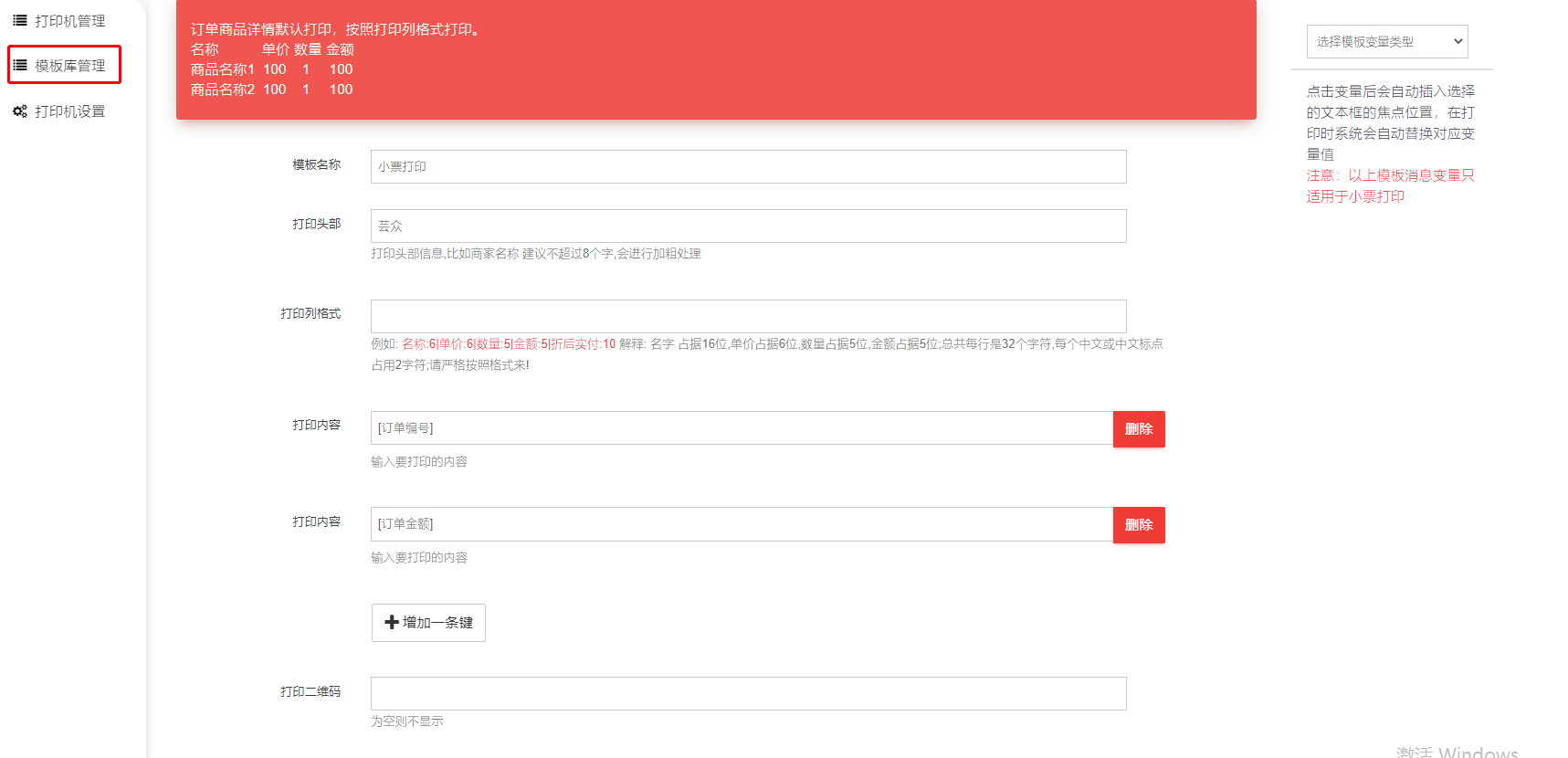Click the 点击变量后会自动插入 help text
The image size is (1568, 758).
click(1390, 122)
